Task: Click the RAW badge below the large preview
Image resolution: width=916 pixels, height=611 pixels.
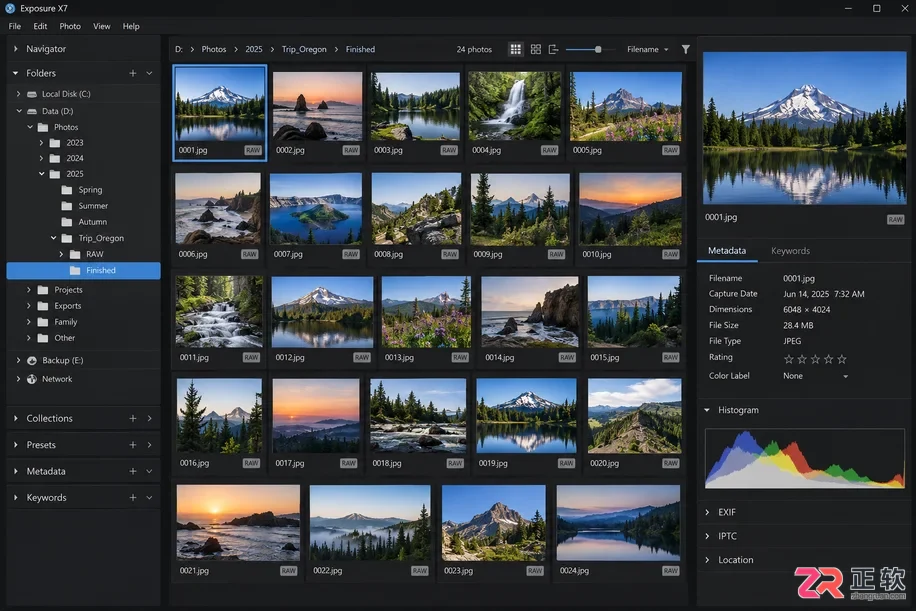Action: 896,220
